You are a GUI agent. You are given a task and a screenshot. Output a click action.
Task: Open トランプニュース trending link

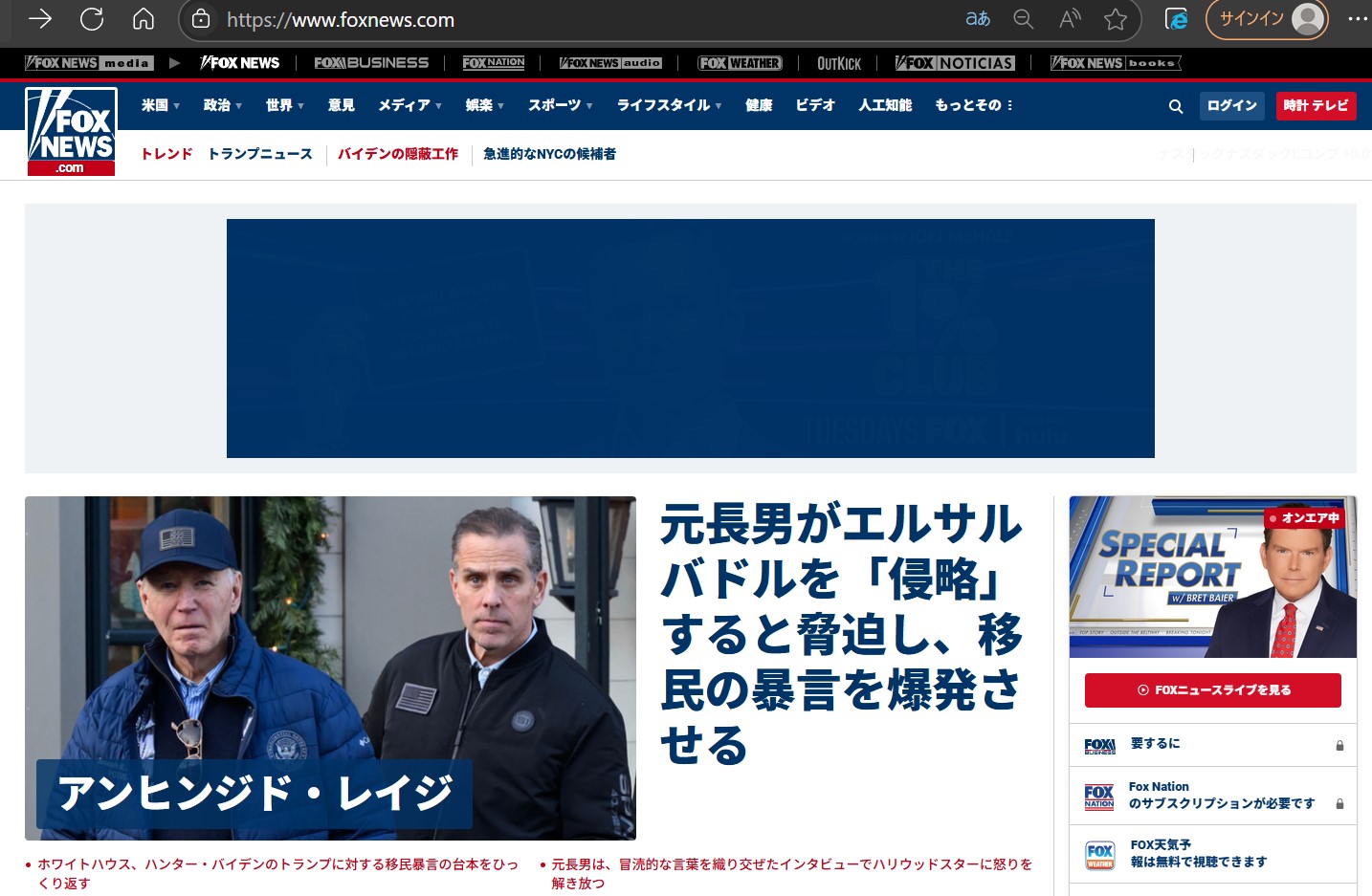260,154
